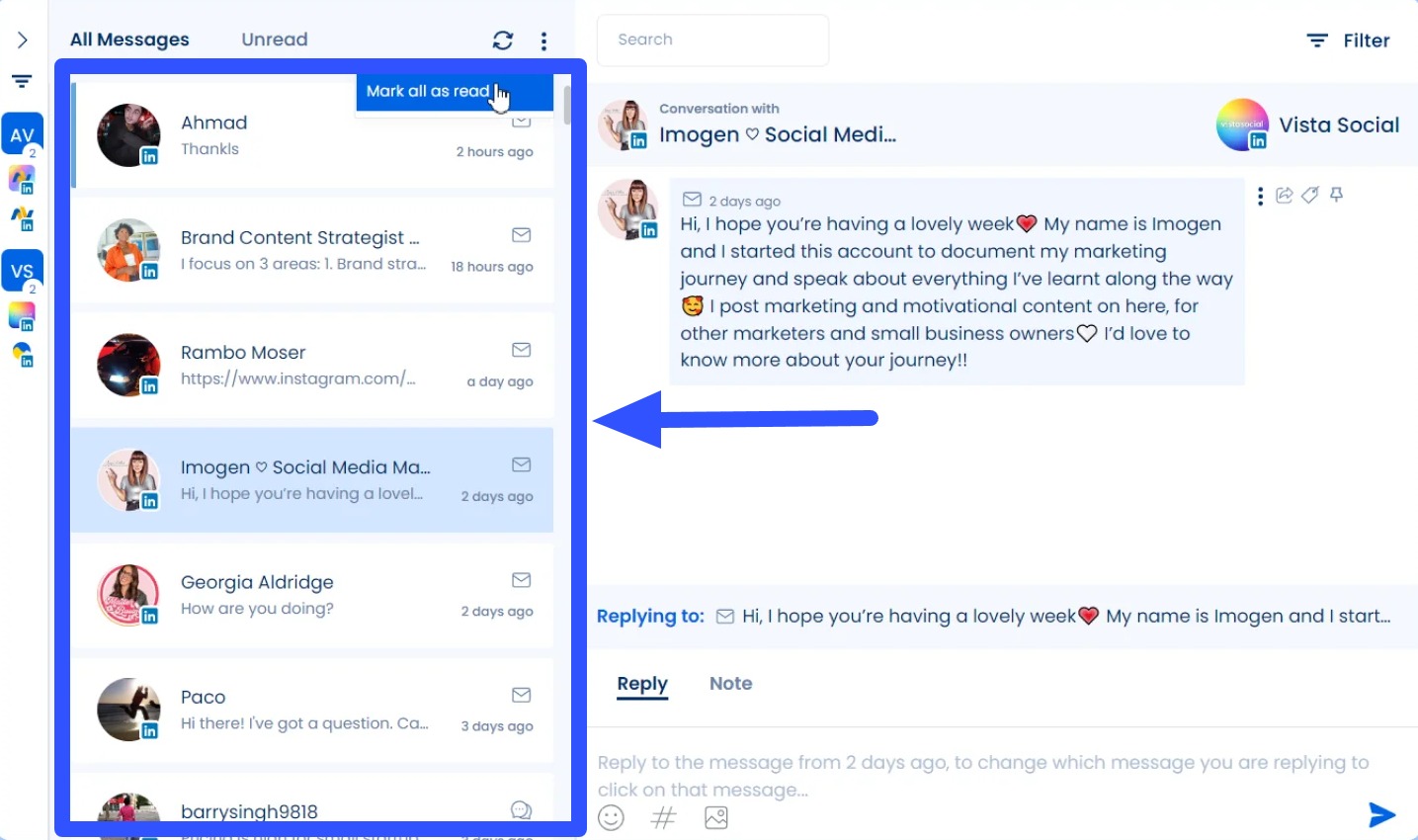Click inside the Search field
The height and width of the screenshot is (840, 1418).
pyautogui.click(x=711, y=40)
